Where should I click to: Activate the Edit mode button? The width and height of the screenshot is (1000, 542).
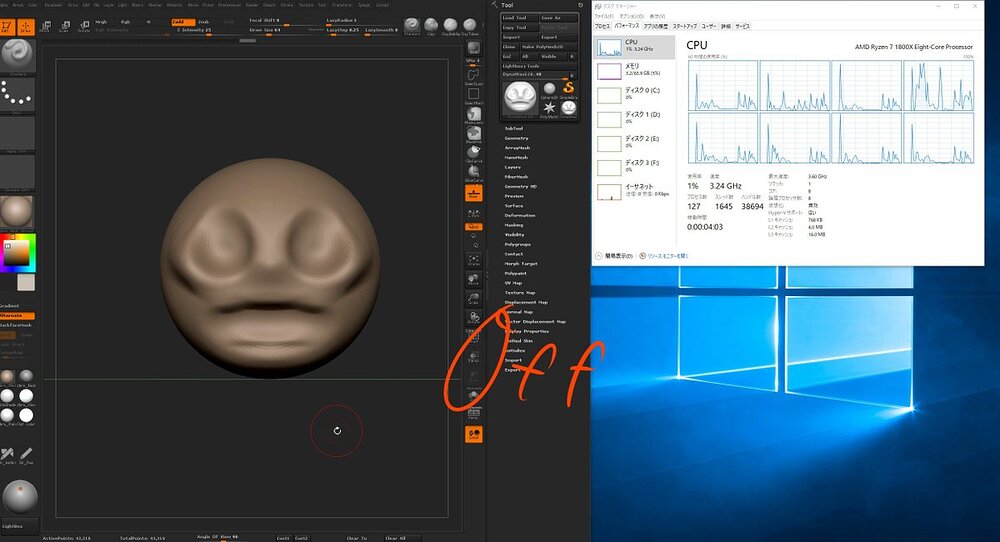pyautogui.click(x=7, y=27)
